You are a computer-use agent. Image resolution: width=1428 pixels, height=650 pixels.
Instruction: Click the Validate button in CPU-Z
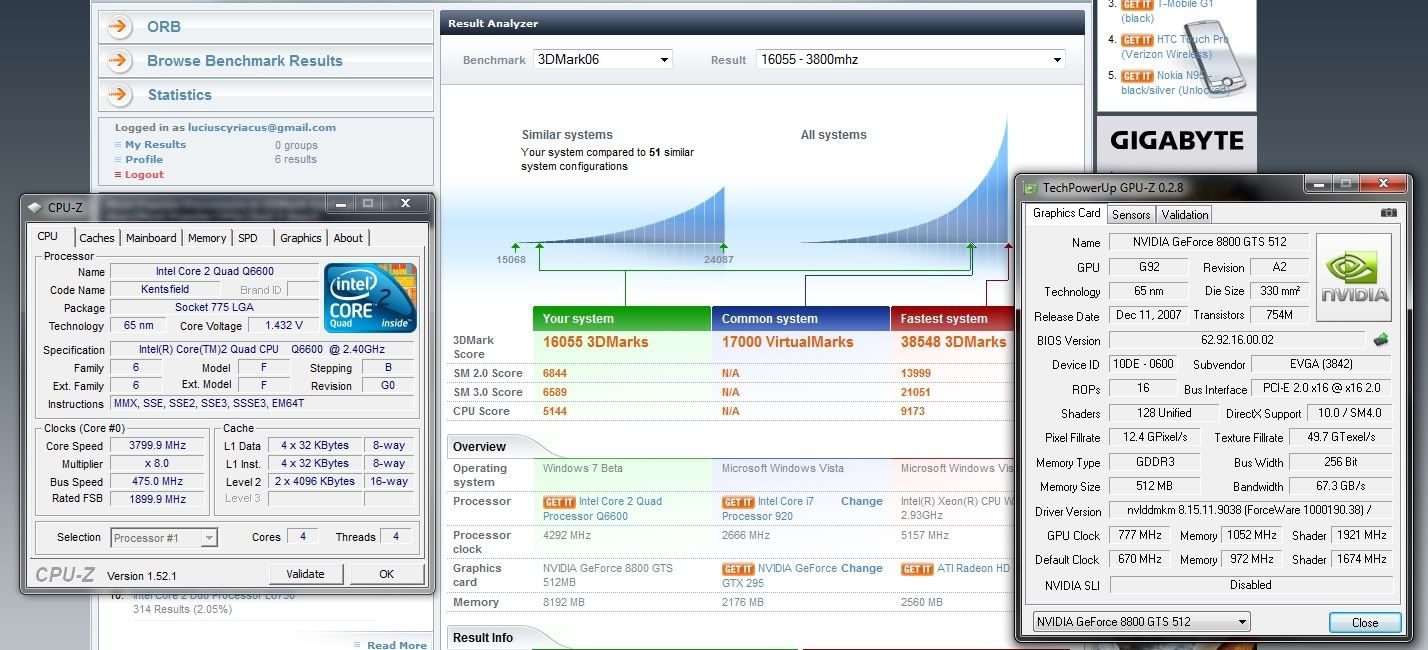point(305,574)
